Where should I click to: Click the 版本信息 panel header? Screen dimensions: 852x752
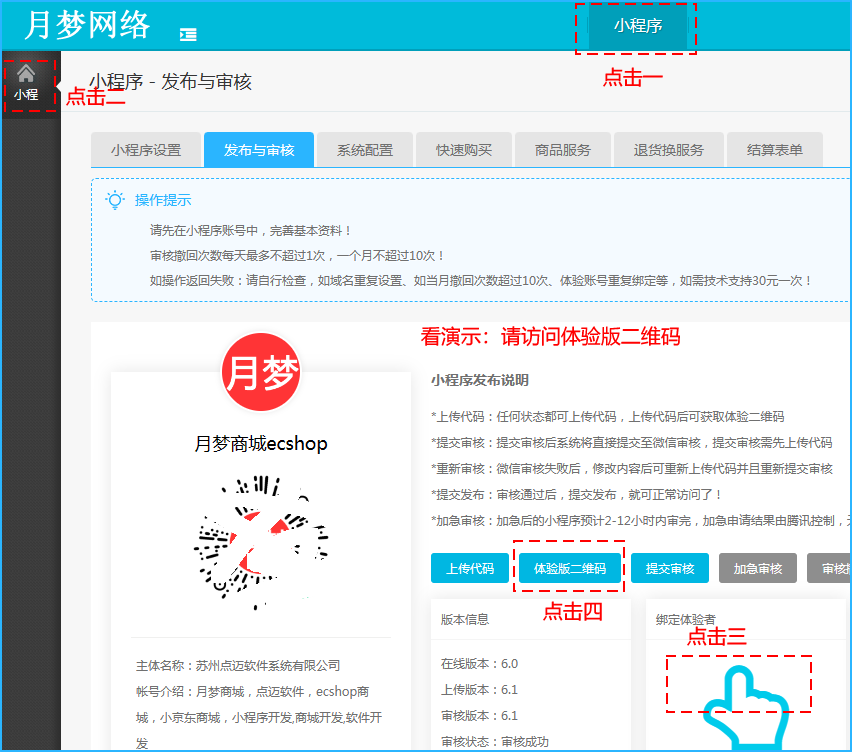click(465, 619)
